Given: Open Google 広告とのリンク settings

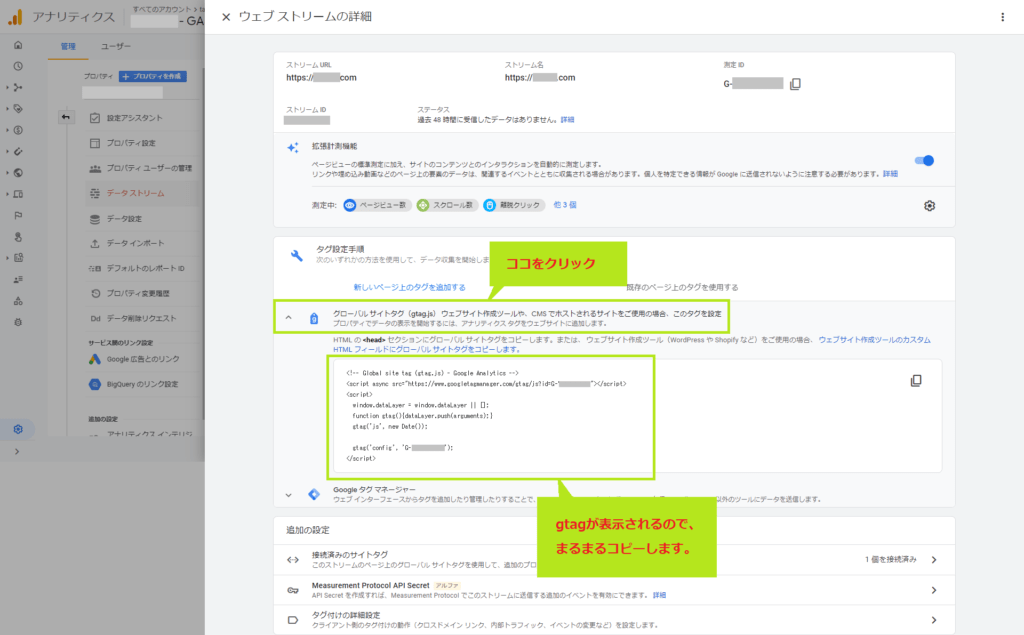Looking at the screenshot, I should point(143,359).
